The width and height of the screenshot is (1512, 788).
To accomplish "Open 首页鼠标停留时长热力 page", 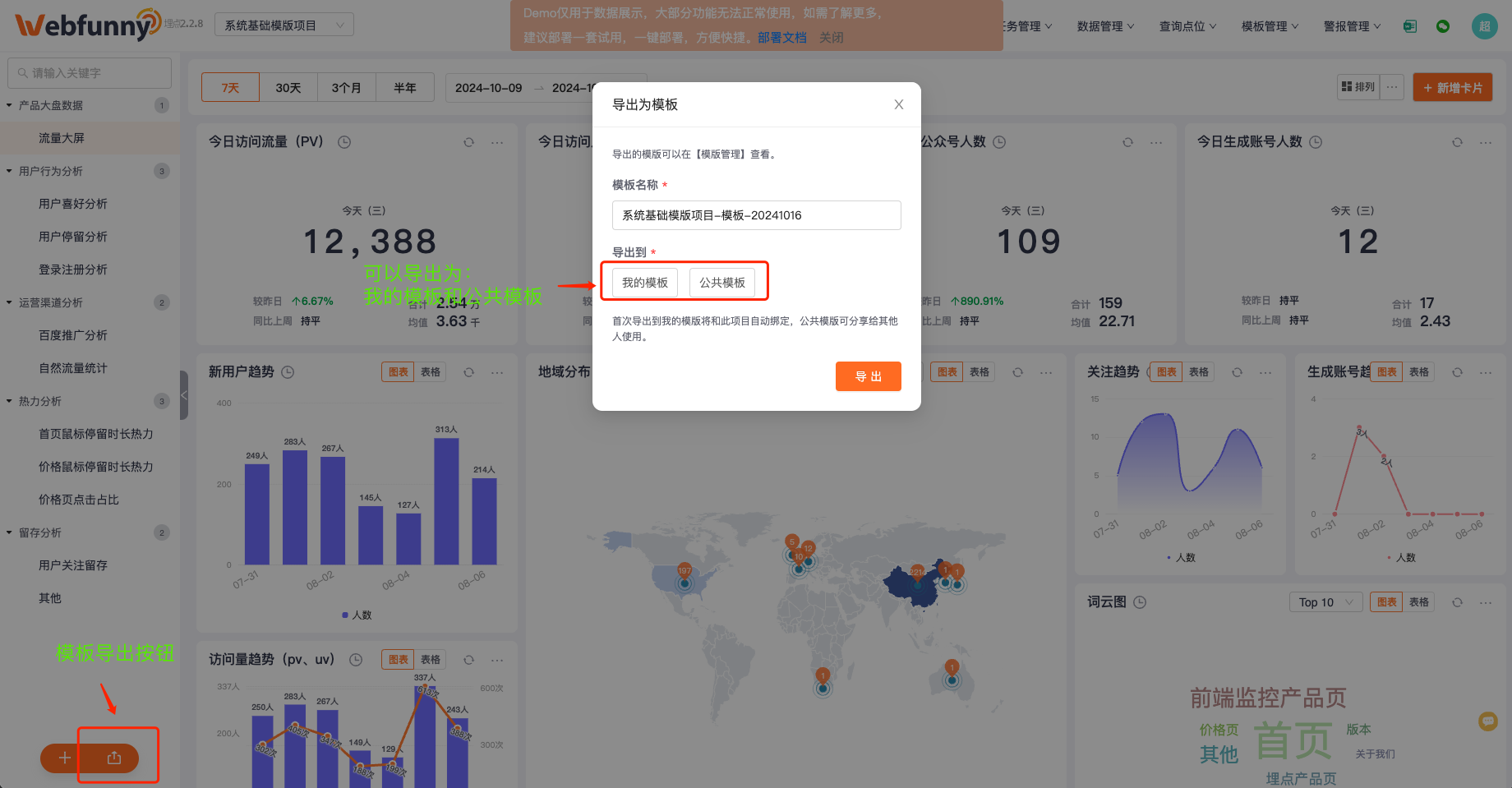I will coord(96,434).
